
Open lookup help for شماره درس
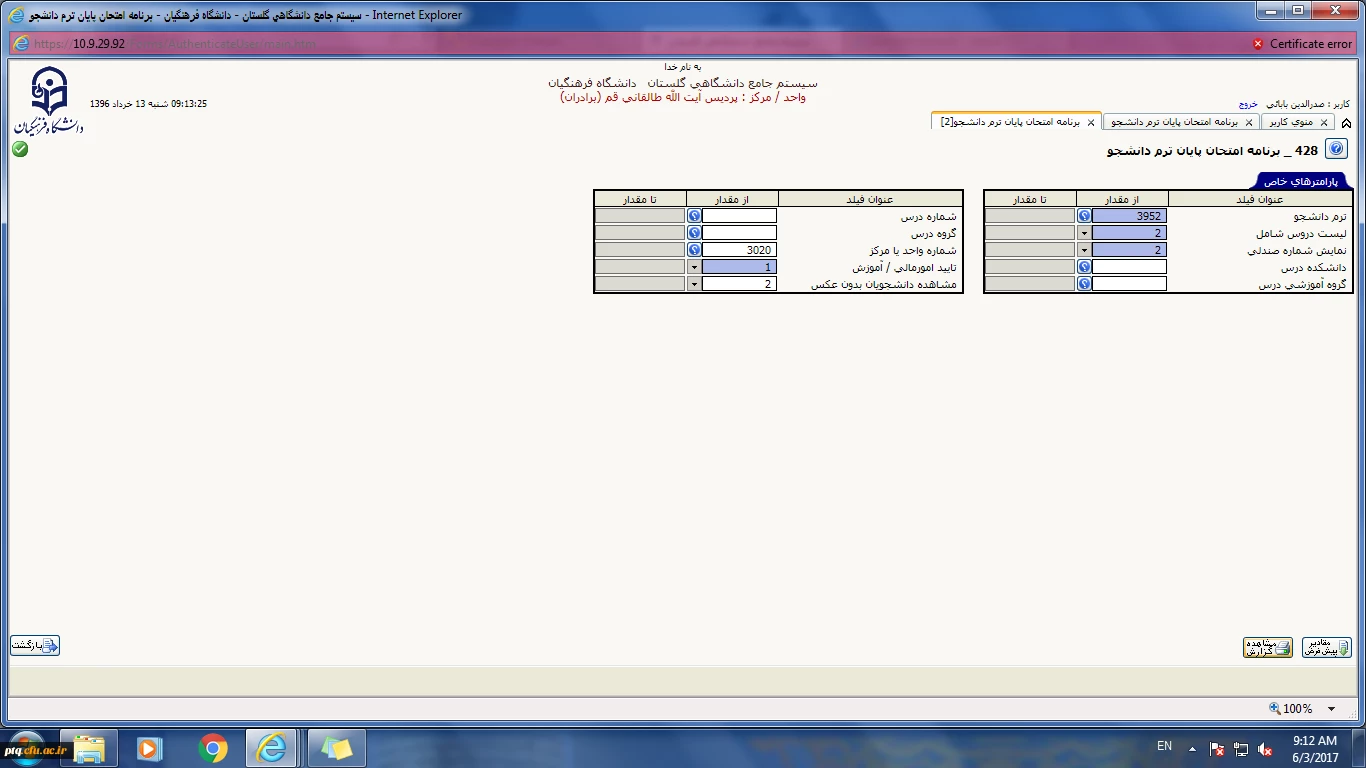pos(694,216)
